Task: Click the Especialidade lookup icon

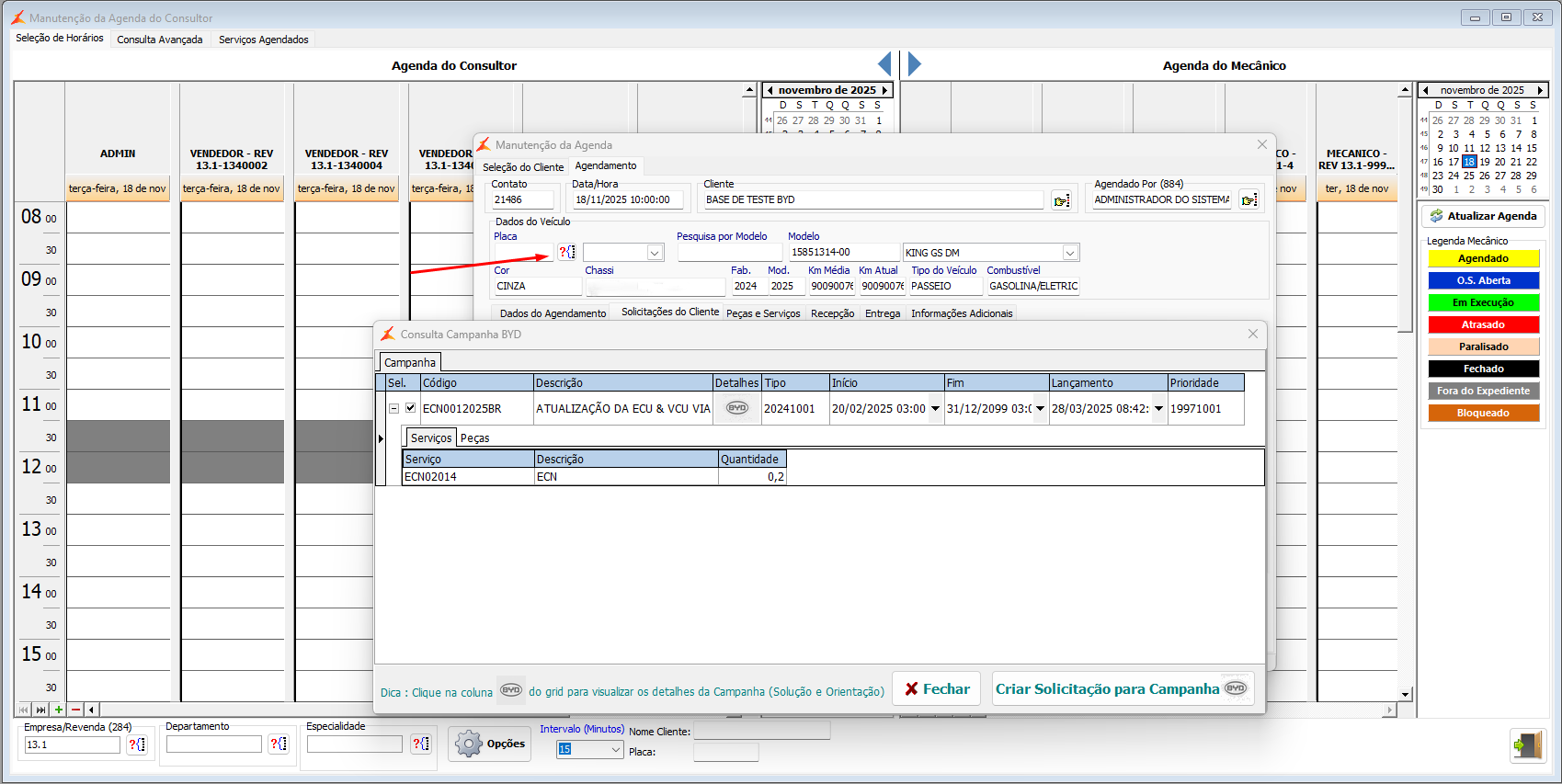Action: tap(421, 744)
